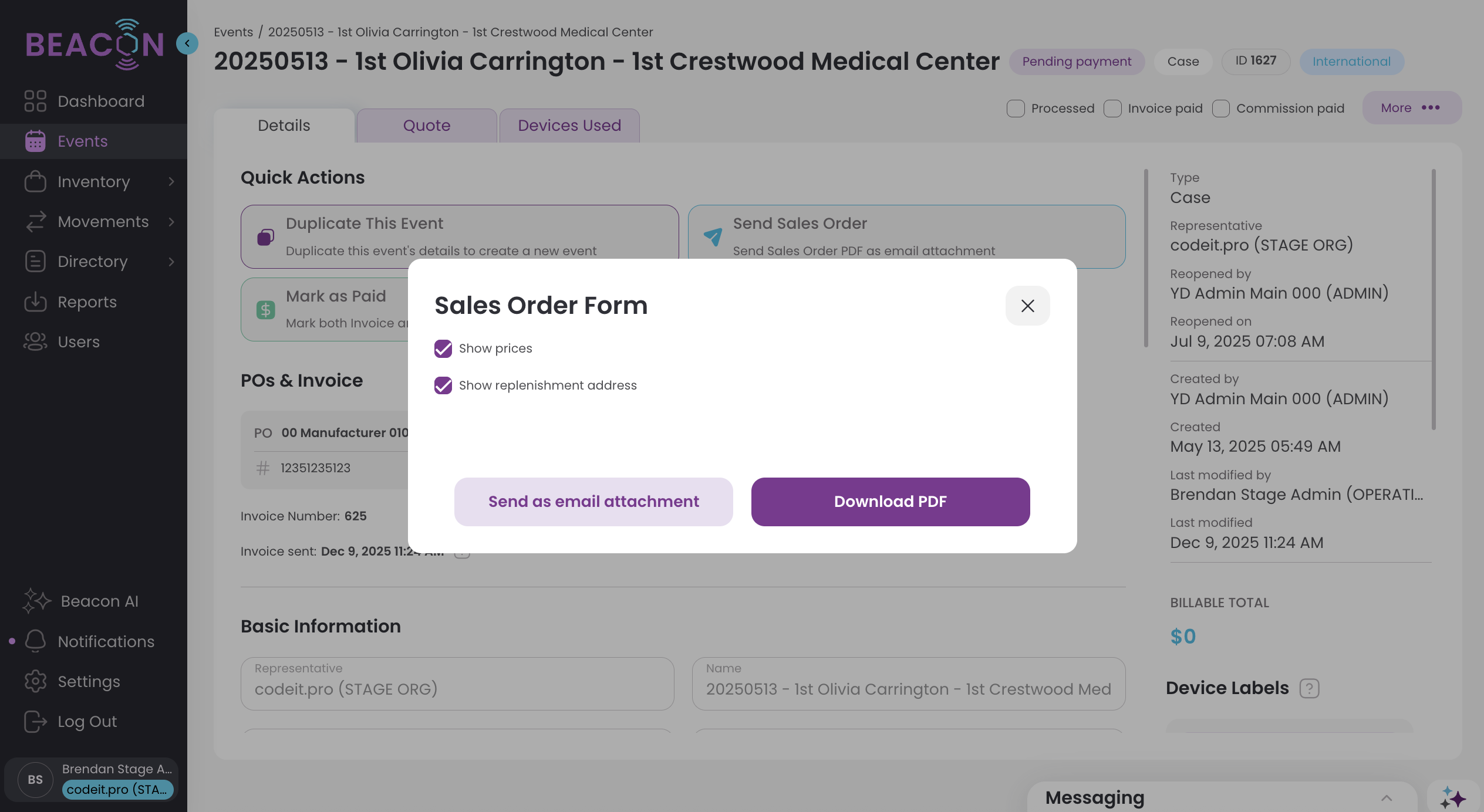The height and width of the screenshot is (812, 1484).
Task: Open the Reports sidebar icon
Action: point(35,302)
